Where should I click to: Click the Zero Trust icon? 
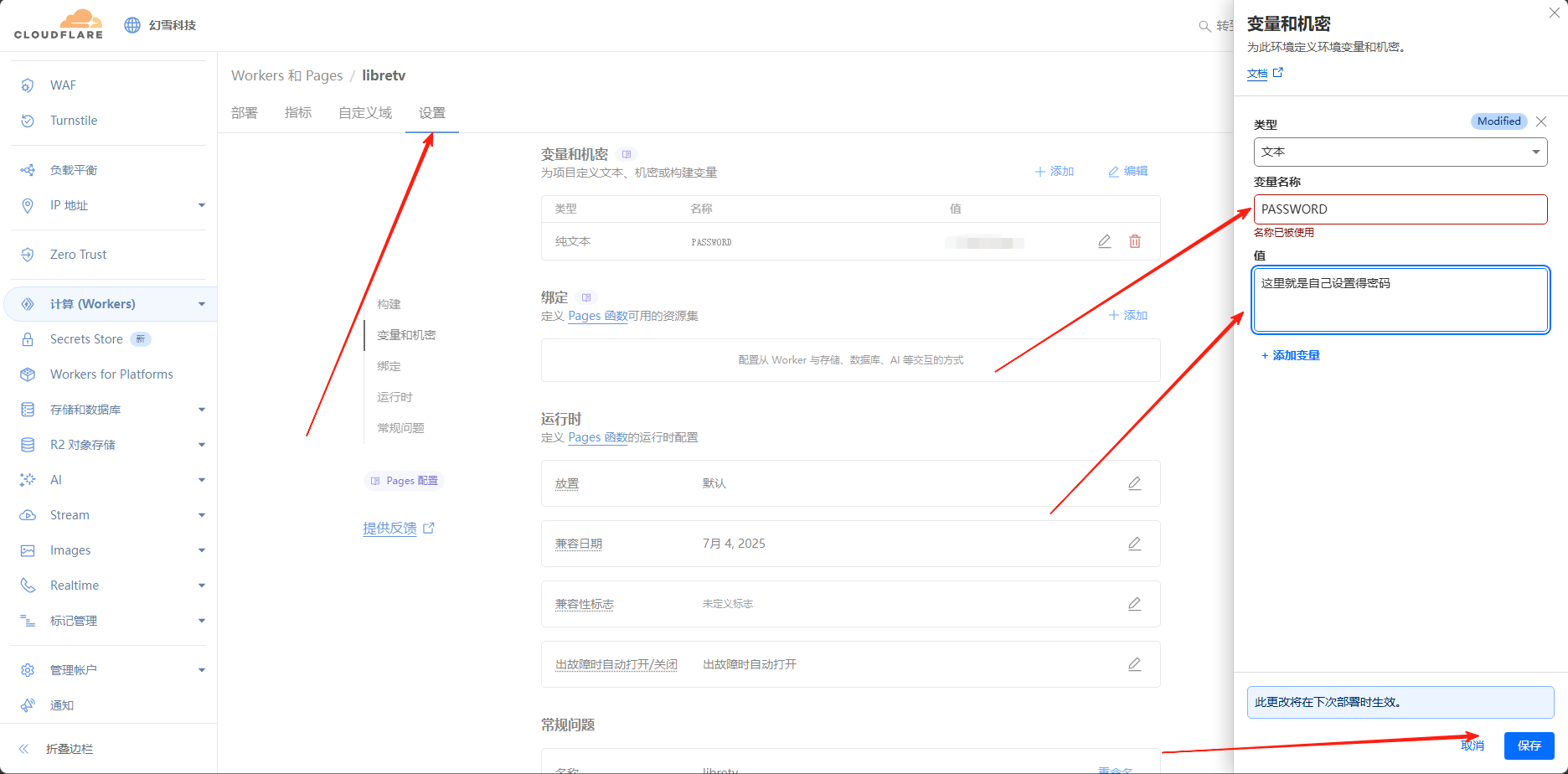[28, 255]
